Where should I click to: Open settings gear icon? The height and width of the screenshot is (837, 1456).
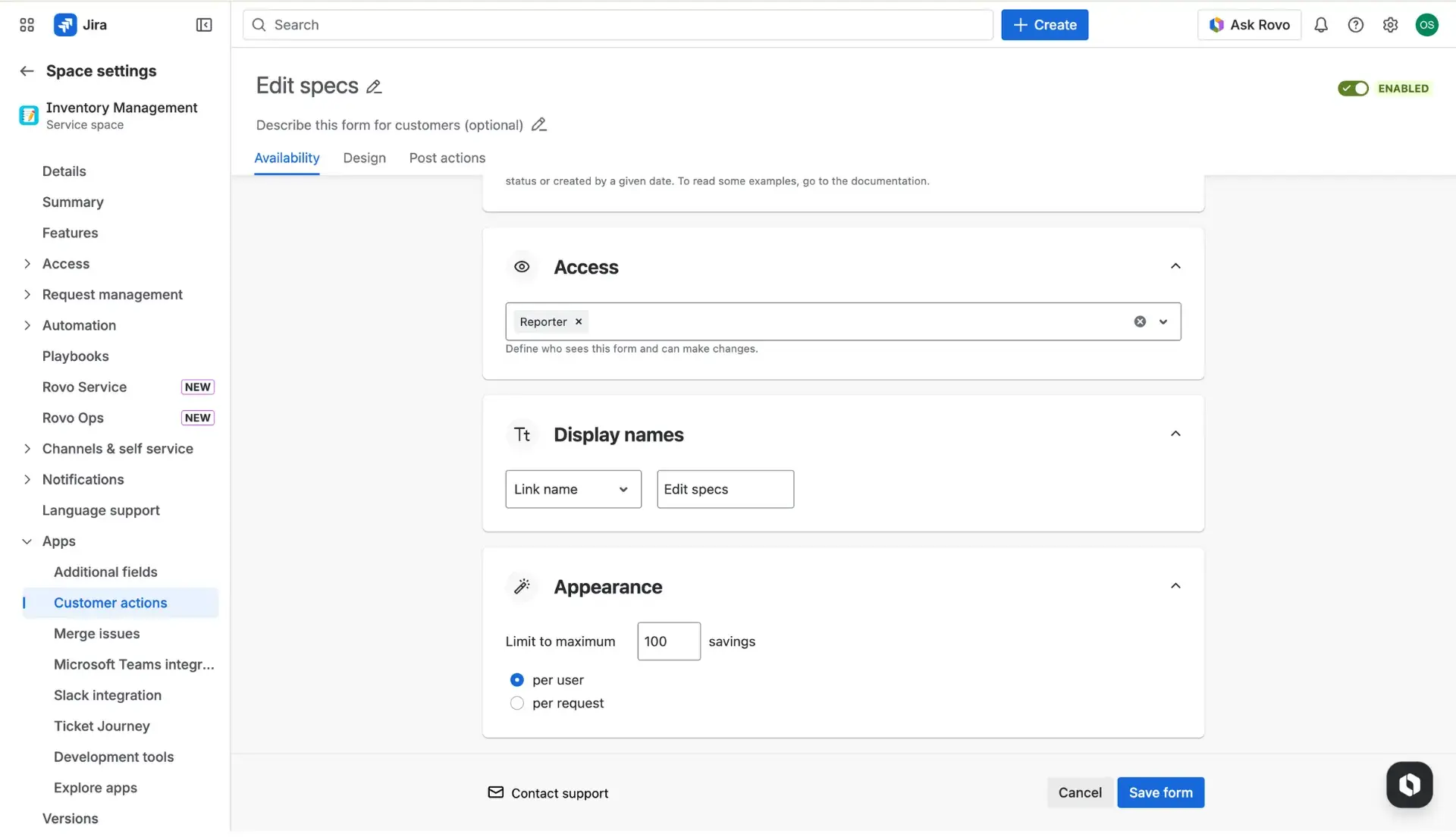tap(1390, 24)
